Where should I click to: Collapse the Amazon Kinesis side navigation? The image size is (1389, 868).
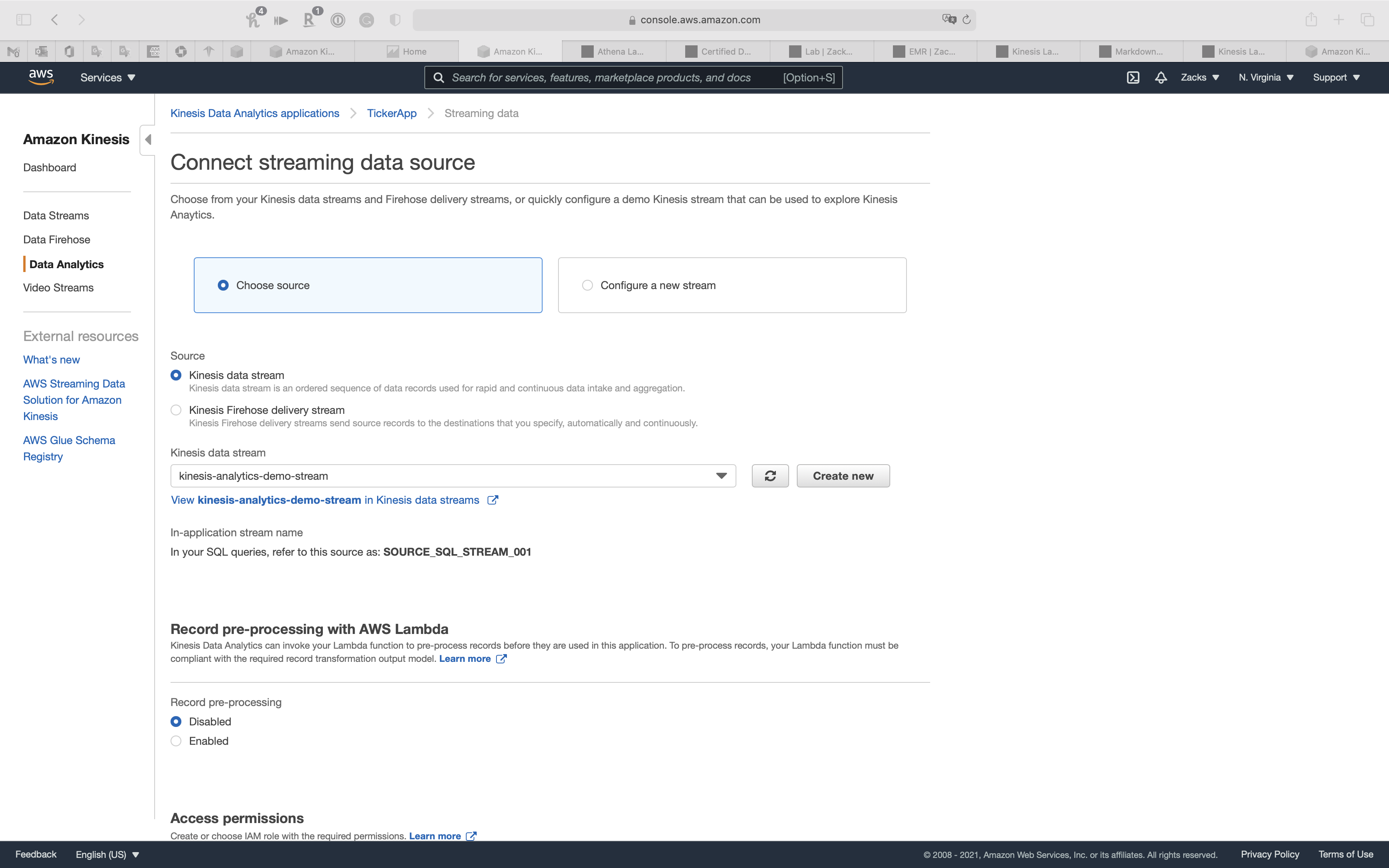coord(148,139)
